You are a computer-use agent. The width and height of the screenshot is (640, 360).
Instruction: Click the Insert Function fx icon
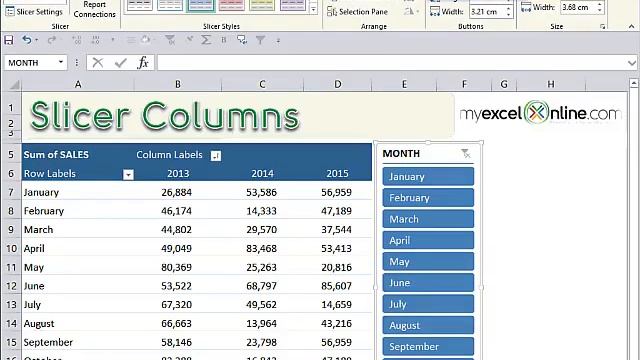point(143,62)
